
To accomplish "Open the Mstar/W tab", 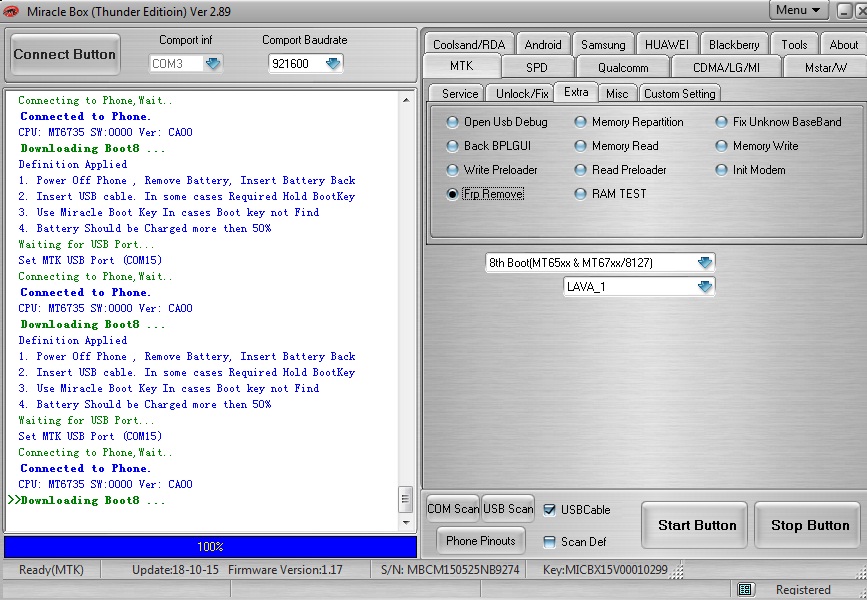I will point(826,67).
